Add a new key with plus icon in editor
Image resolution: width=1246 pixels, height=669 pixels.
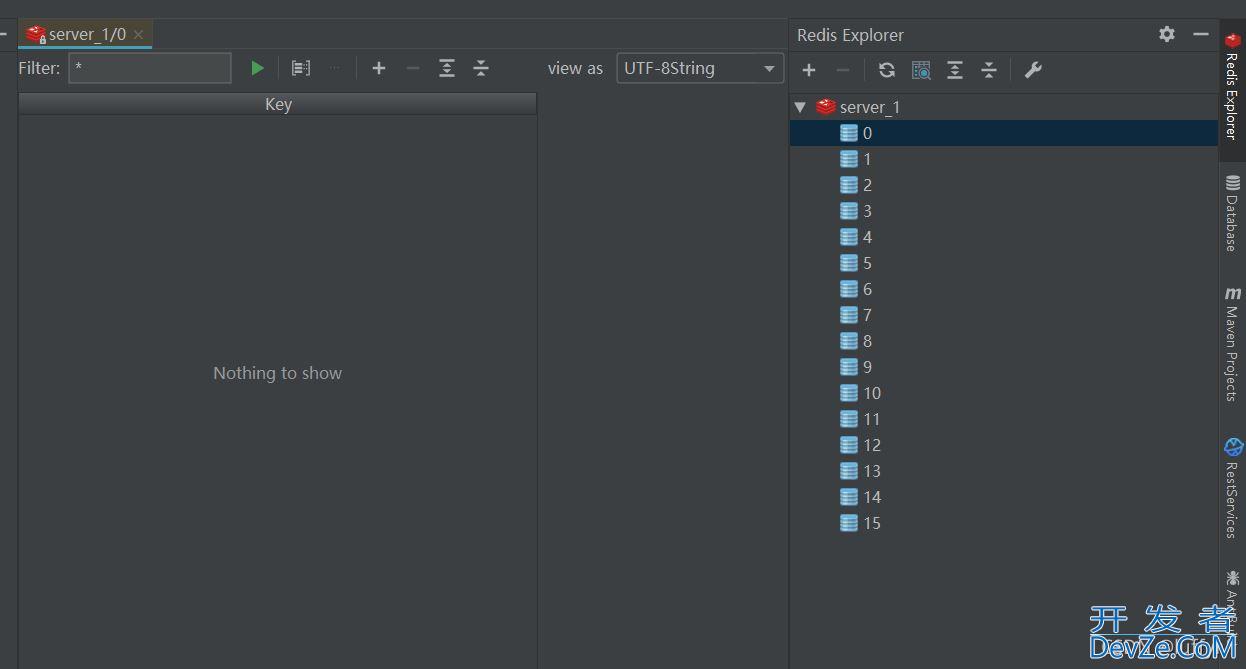[379, 68]
